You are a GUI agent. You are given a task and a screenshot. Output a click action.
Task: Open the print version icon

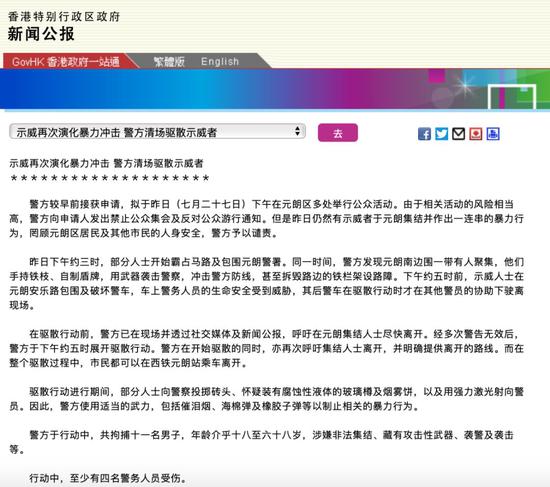click(x=493, y=134)
